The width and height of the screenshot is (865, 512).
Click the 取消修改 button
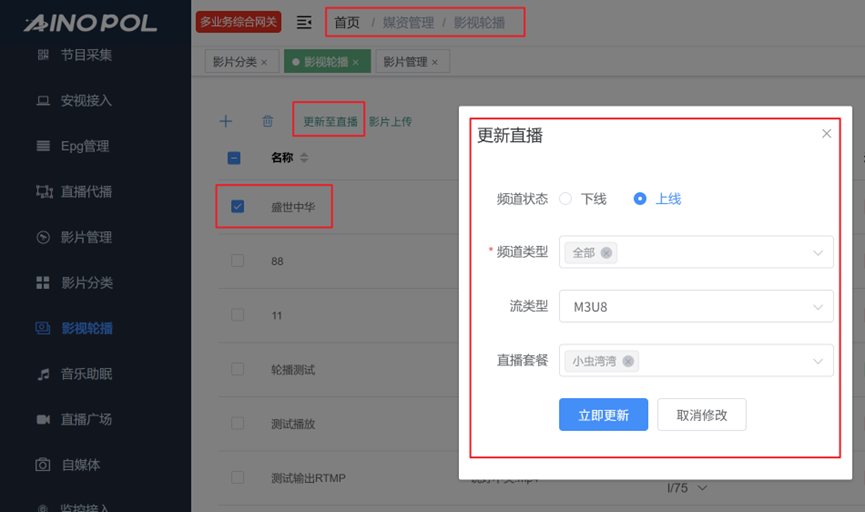click(x=701, y=415)
